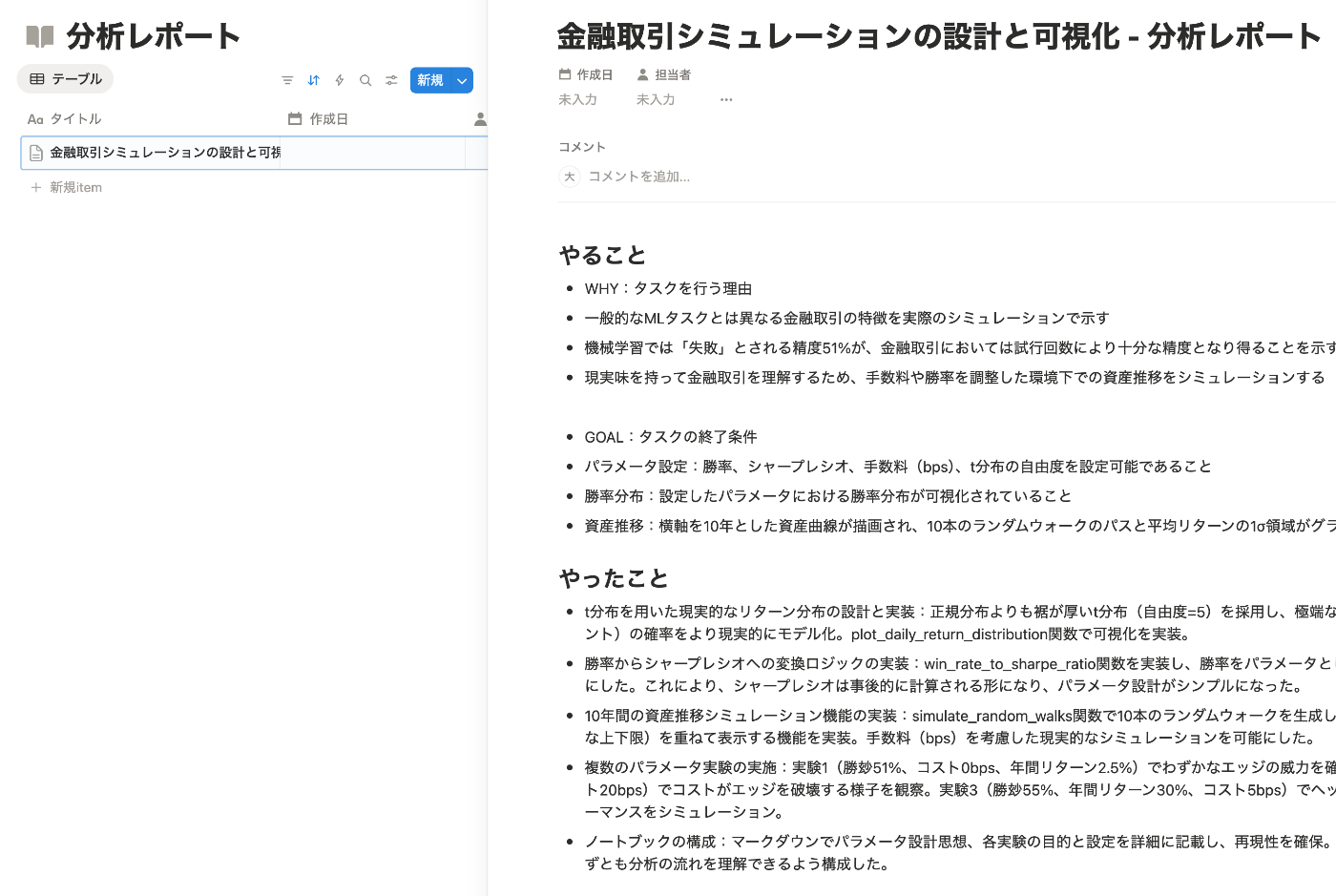Open the lightning automation icon
1336x896 pixels.
339,80
